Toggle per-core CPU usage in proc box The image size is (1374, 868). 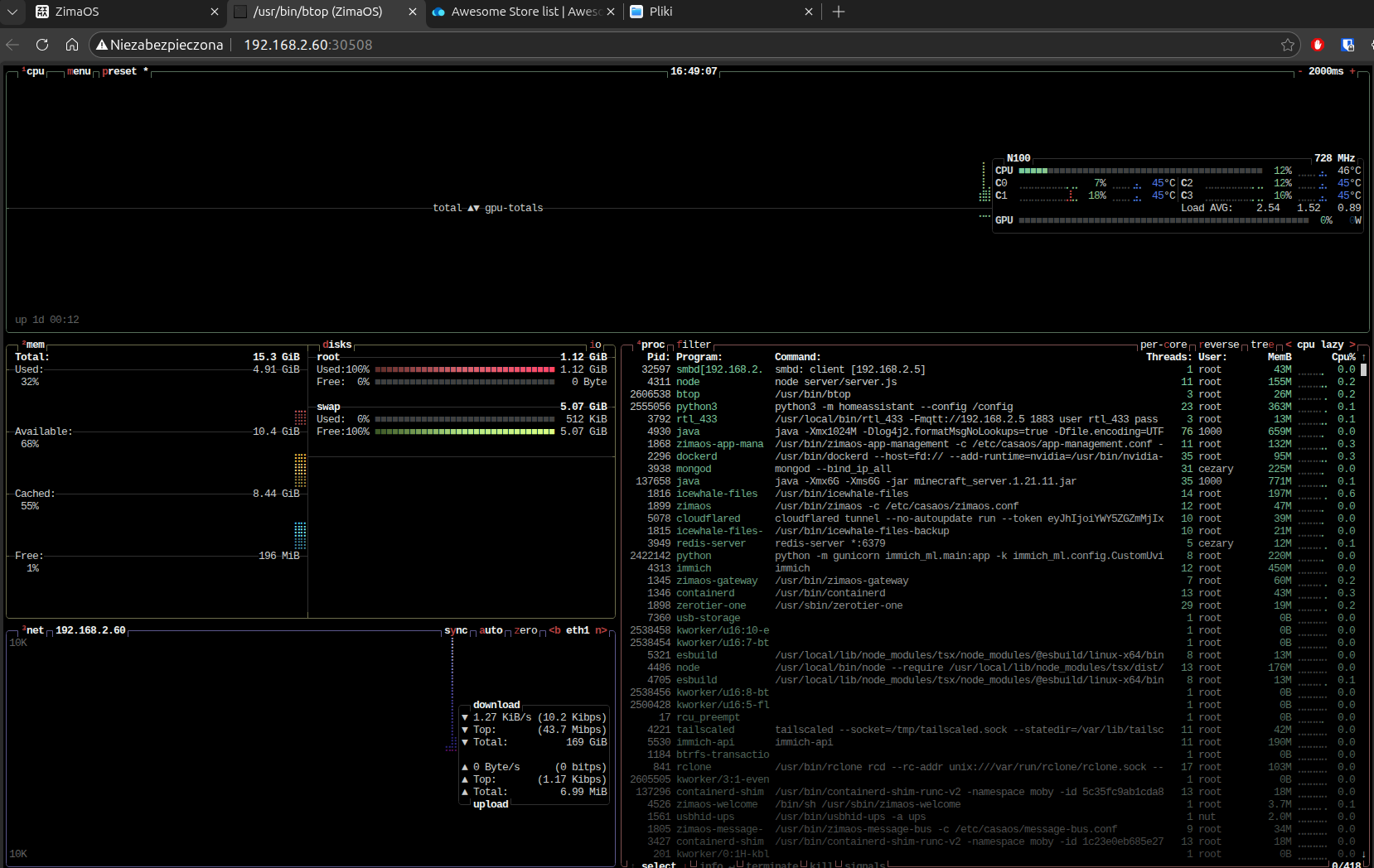[x=1163, y=345]
